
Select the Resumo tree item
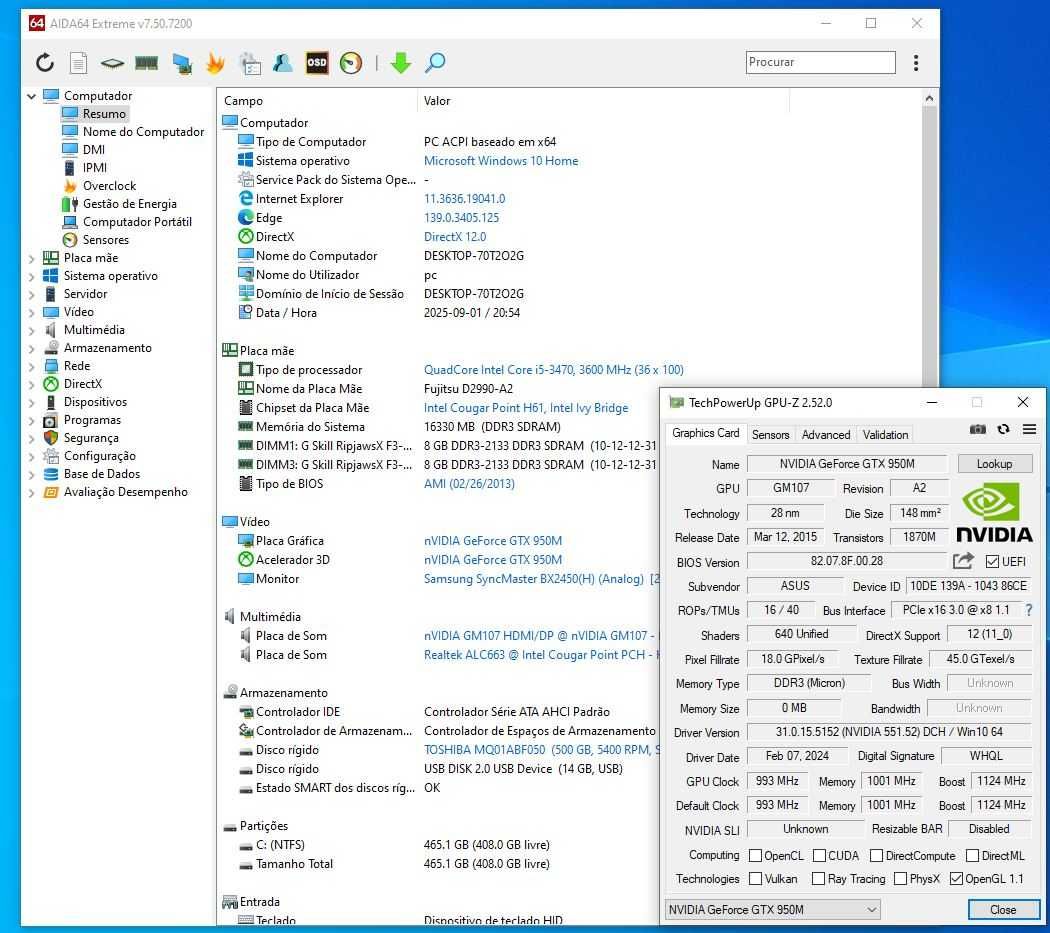[104, 113]
